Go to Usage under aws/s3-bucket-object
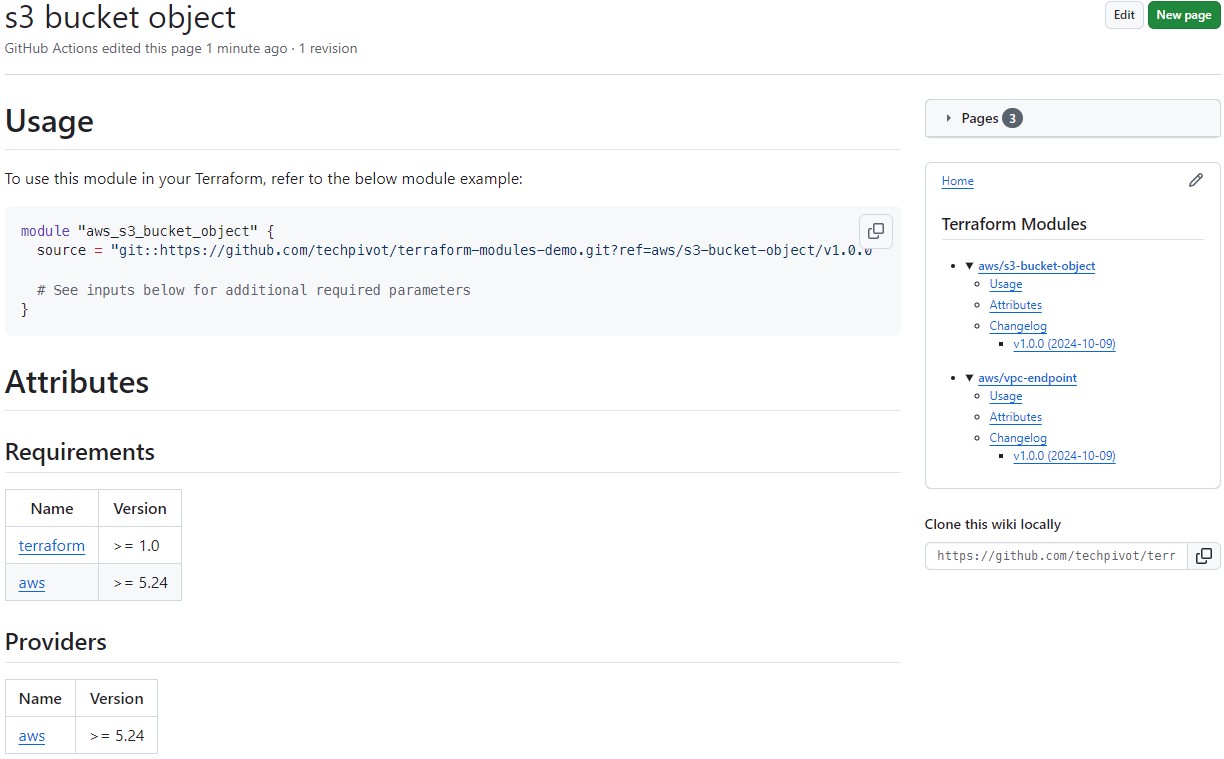 (1005, 284)
